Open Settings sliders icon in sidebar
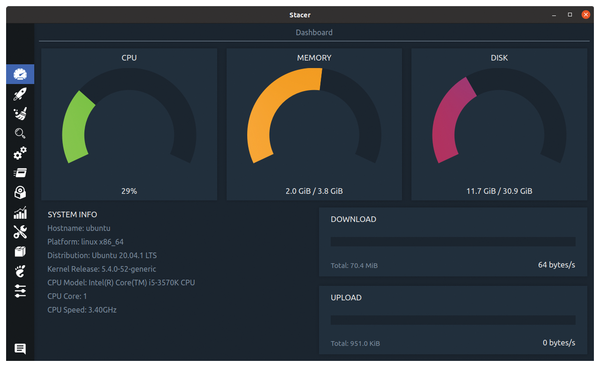Viewport: 600px width, 367px height. [x=20, y=291]
